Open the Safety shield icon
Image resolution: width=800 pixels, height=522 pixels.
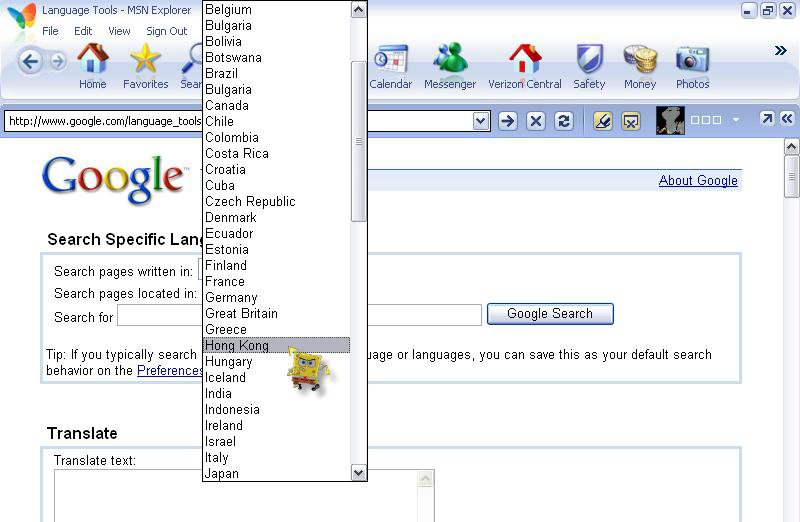589,66
